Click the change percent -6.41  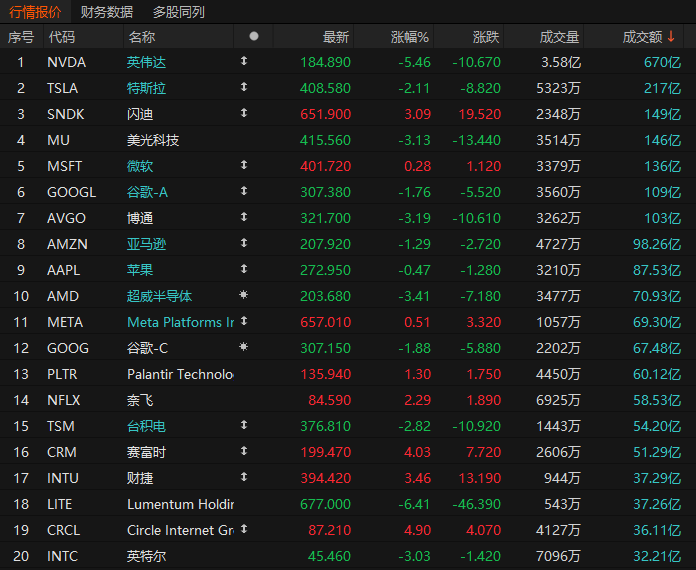(x=414, y=504)
